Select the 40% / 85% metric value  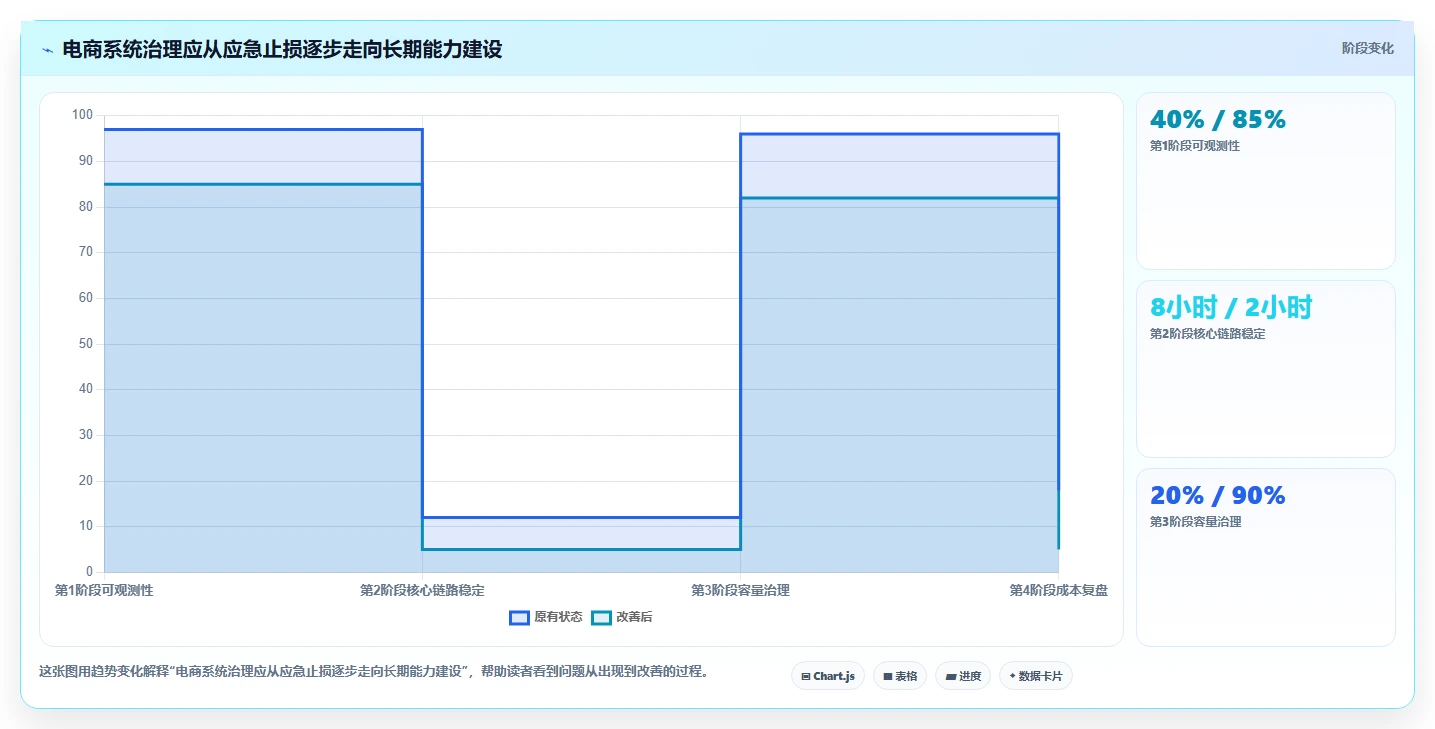click(x=1218, y=119)
